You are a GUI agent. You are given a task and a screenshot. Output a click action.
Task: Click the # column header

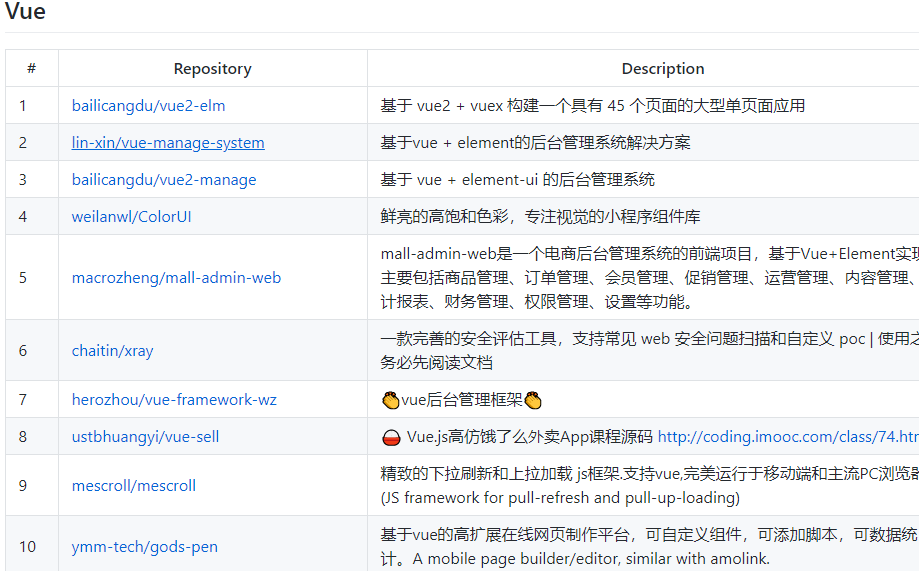pos(32,69)
